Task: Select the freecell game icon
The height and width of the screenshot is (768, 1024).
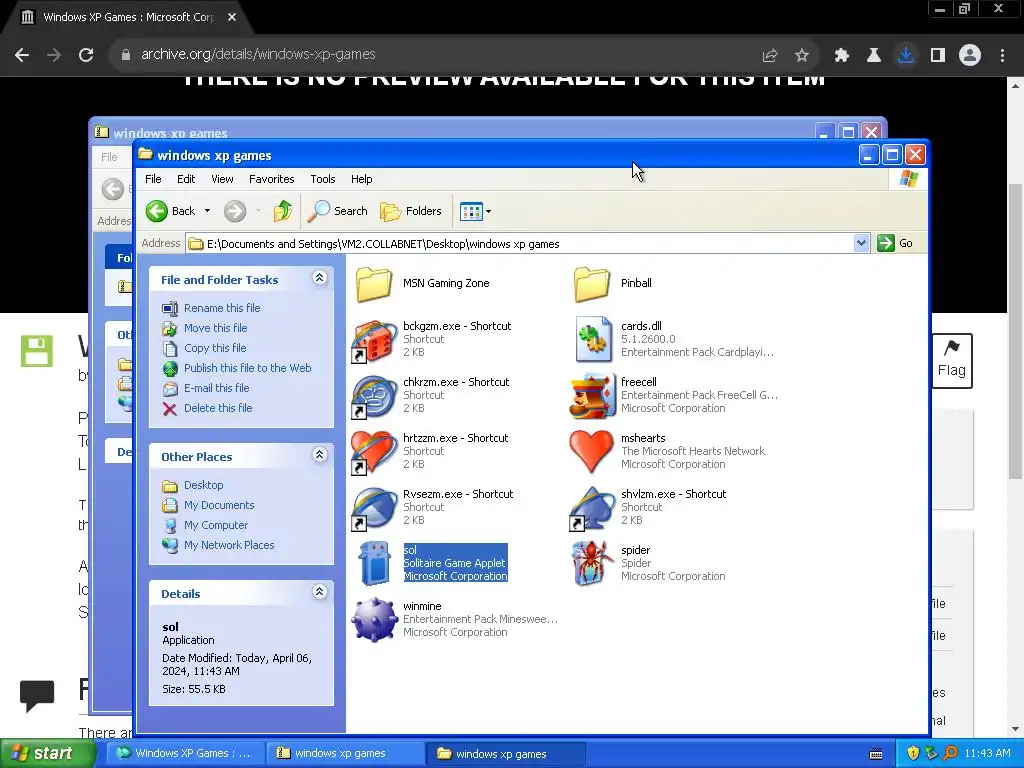Action: (x=592, y=396)
